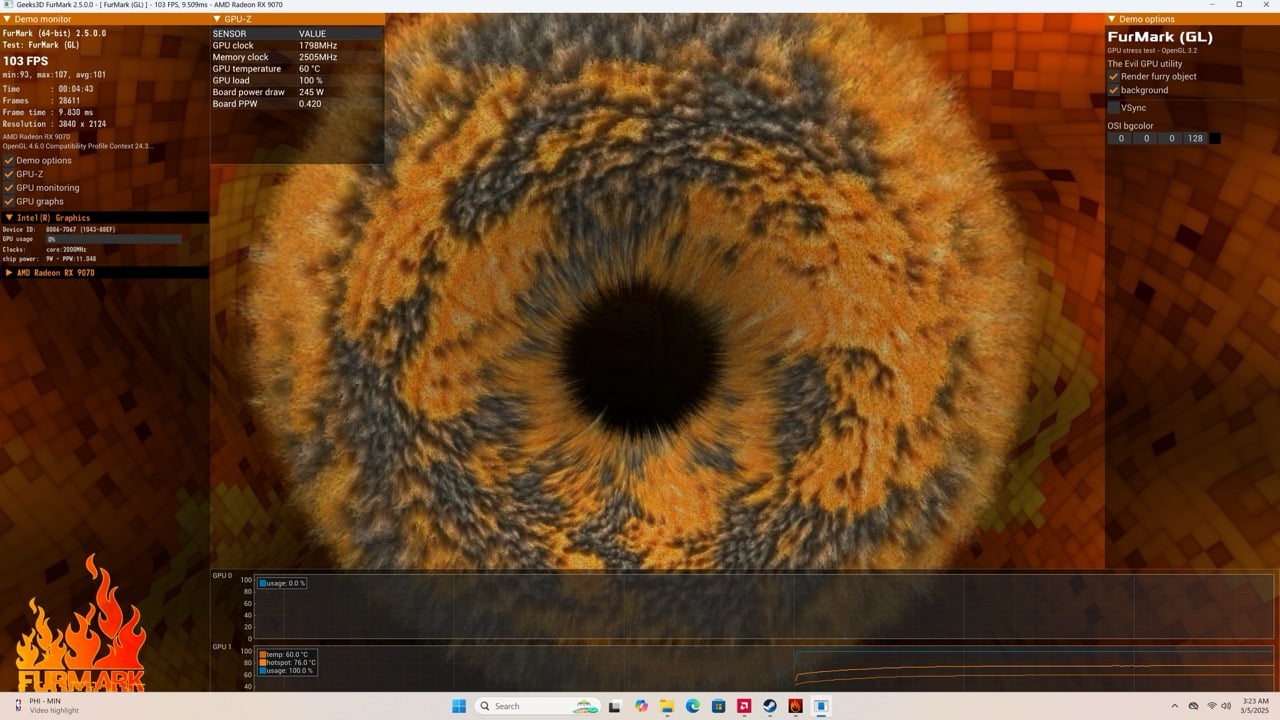Open Steam from the taskbar
Viewport: 1280px width, 720px height.
(770, 706)
